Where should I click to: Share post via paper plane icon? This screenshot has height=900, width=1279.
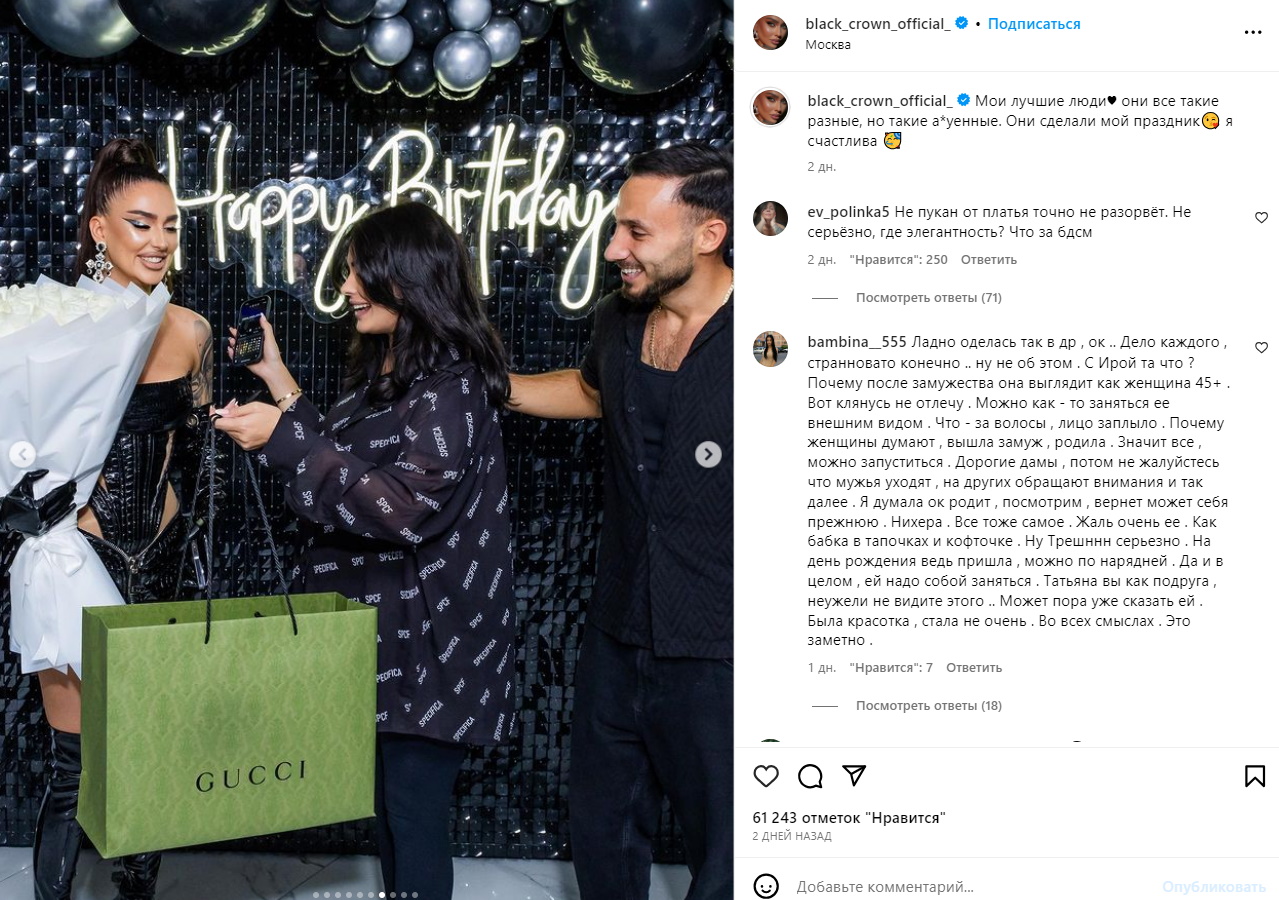pos(853,776)
